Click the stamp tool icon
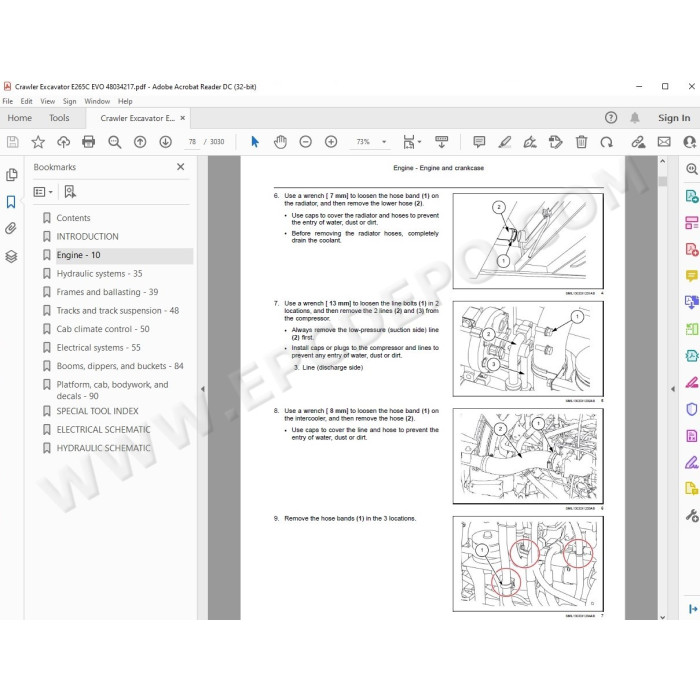This screenshot has width=700, height=700. pyautogui.click(x=555, y=142)
